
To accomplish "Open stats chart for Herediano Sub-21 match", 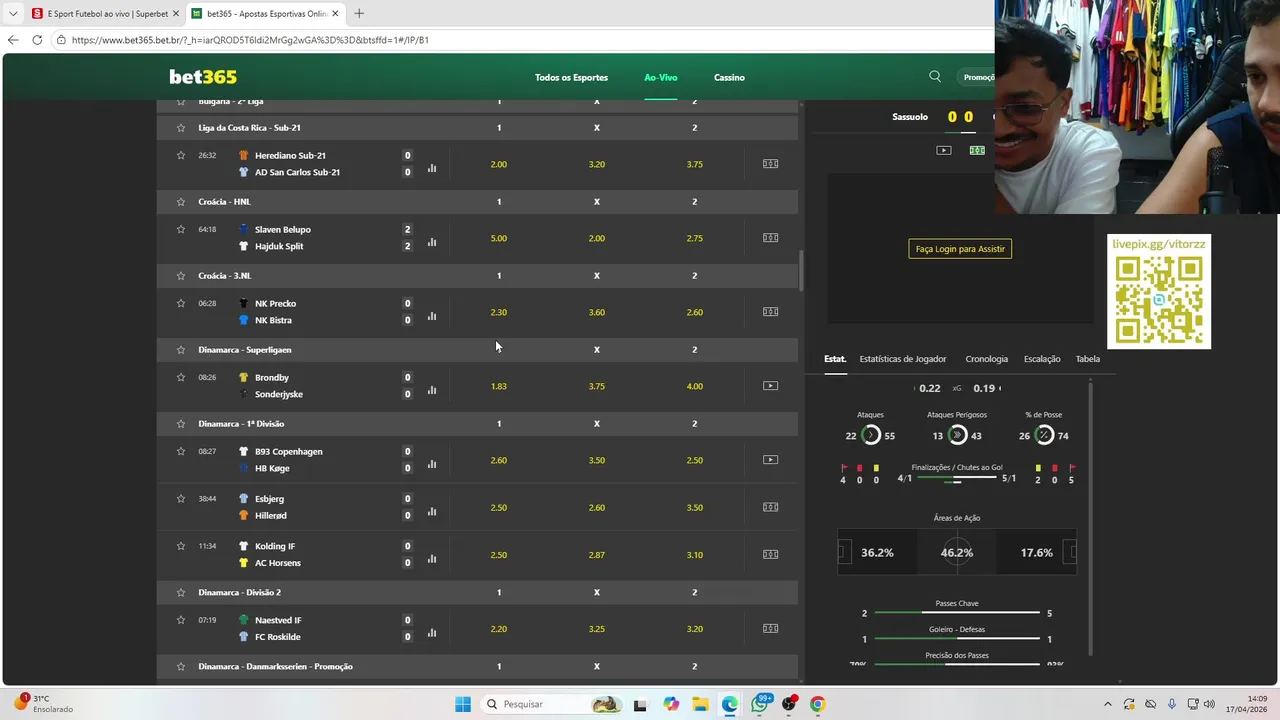I will [x=432, y=168].
